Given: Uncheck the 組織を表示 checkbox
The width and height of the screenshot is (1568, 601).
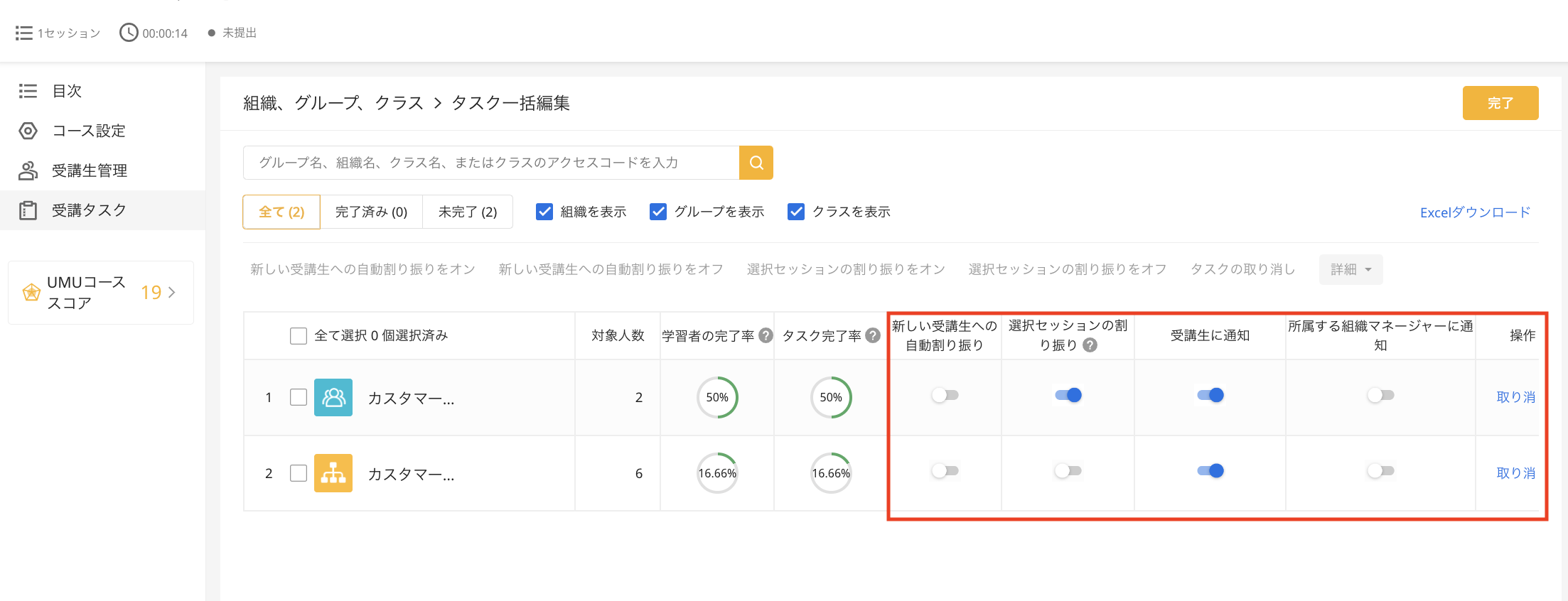Looking at the screenshot, I should [544, 212].
